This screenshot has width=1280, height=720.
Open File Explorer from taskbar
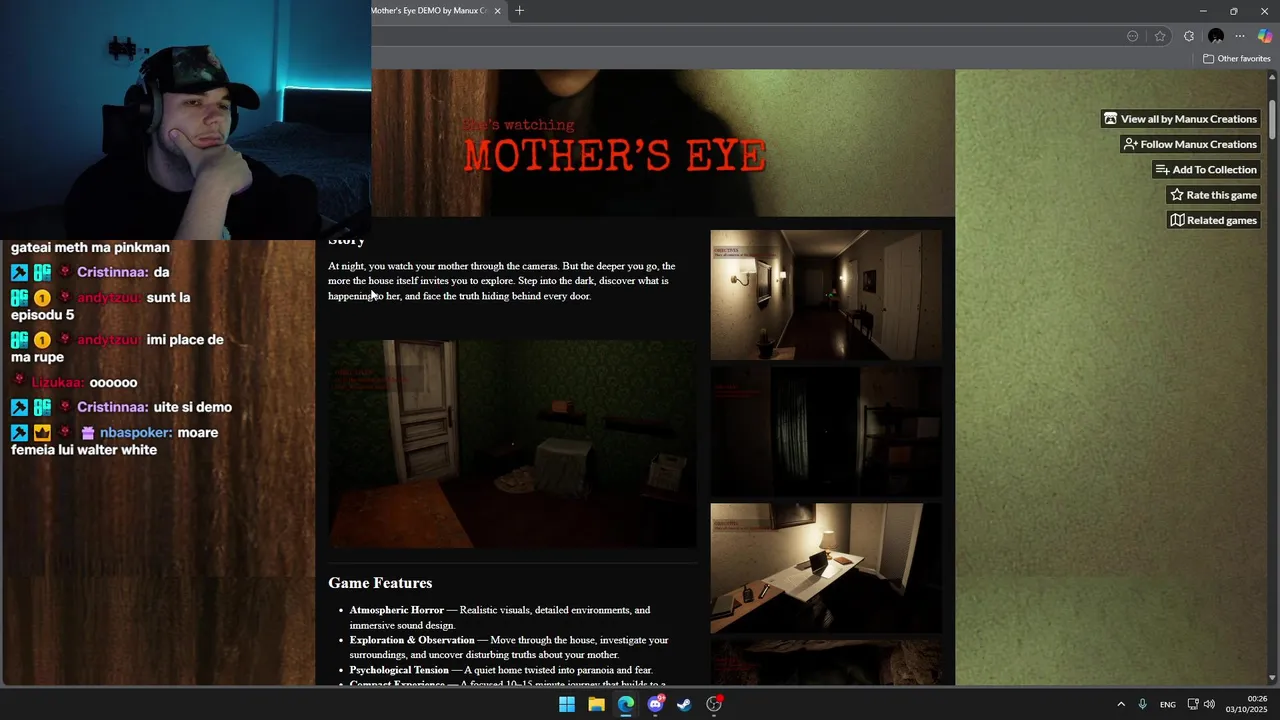(x=596, y=704)
